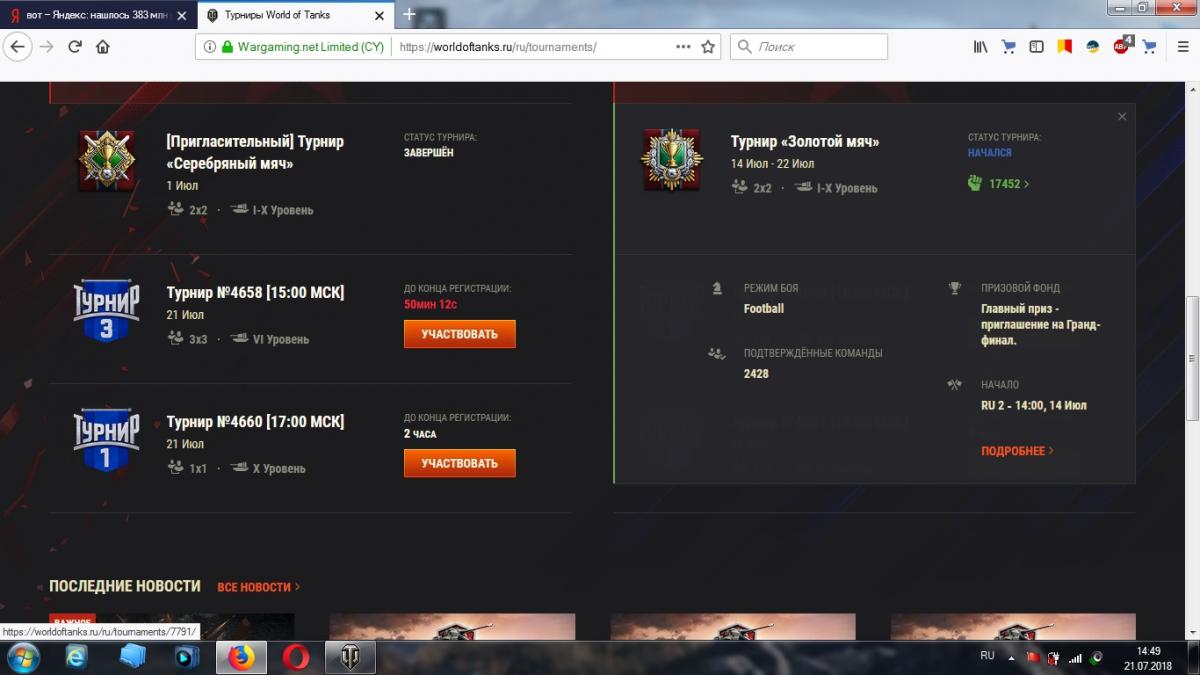Screen dimensions: 1200x675
Task: Open the Adblock Plus extension icon
Action: coord(1122,46)
